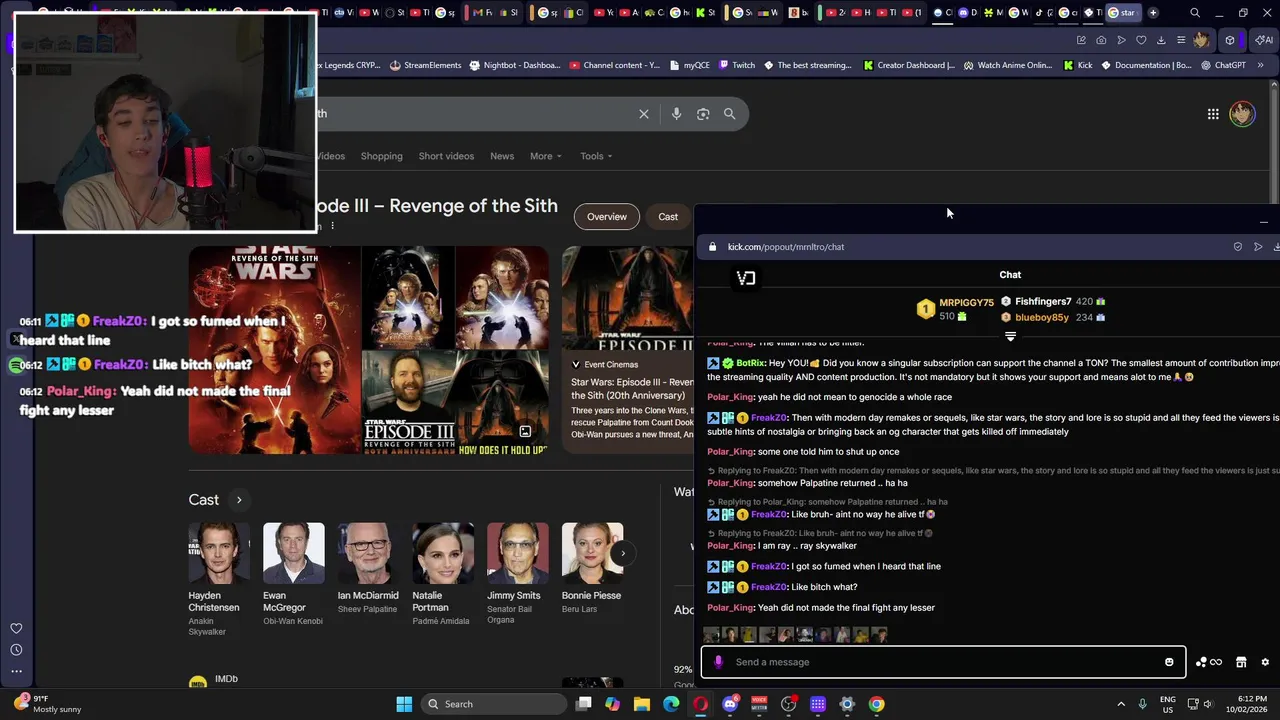Expand the More search filter dropdown
1280x720 pixels.
[x=546, y=156]
